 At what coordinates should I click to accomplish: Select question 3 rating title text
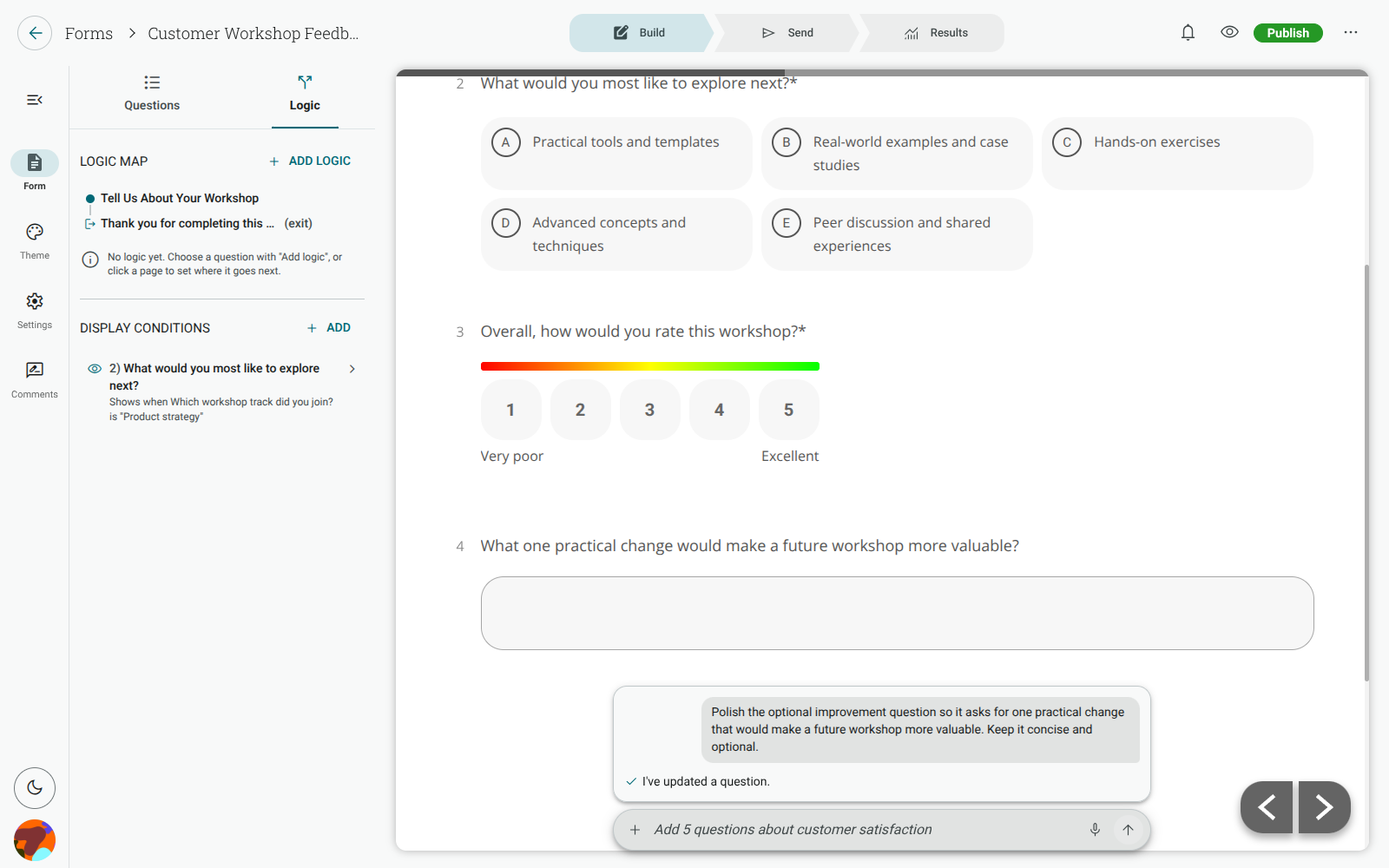(643, 332)
